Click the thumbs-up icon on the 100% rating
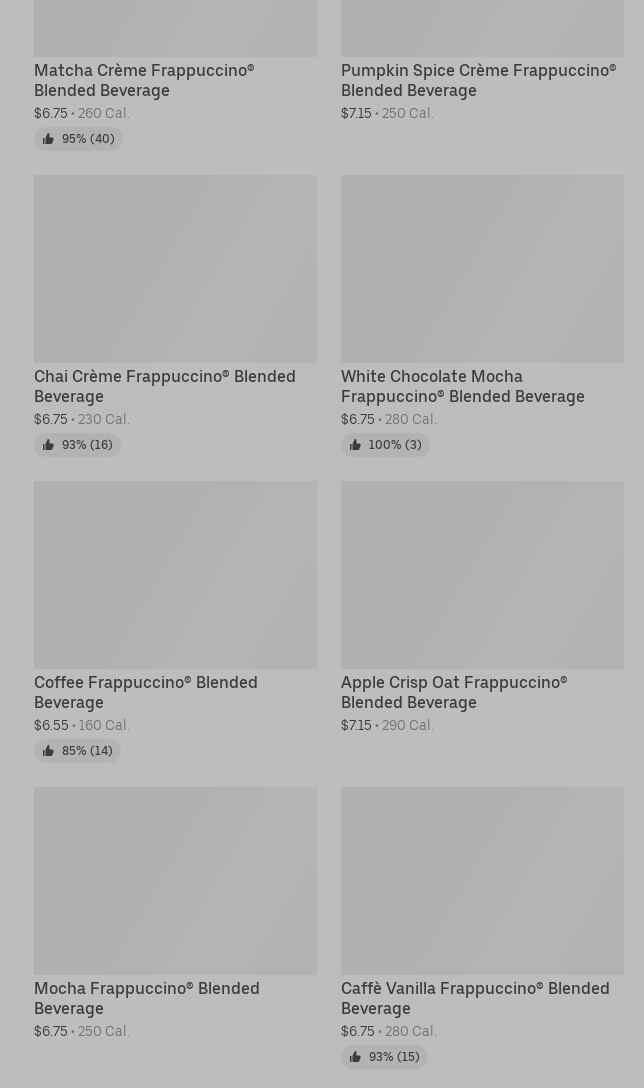 355,445
